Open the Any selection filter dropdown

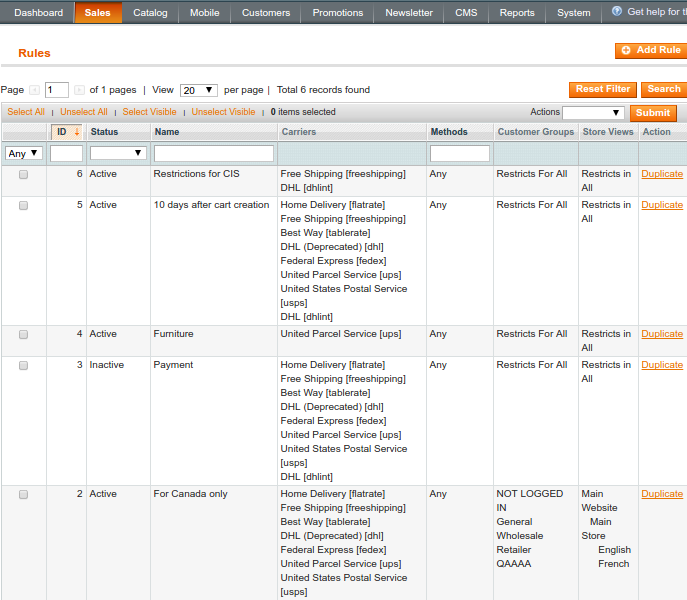[24, 153]
